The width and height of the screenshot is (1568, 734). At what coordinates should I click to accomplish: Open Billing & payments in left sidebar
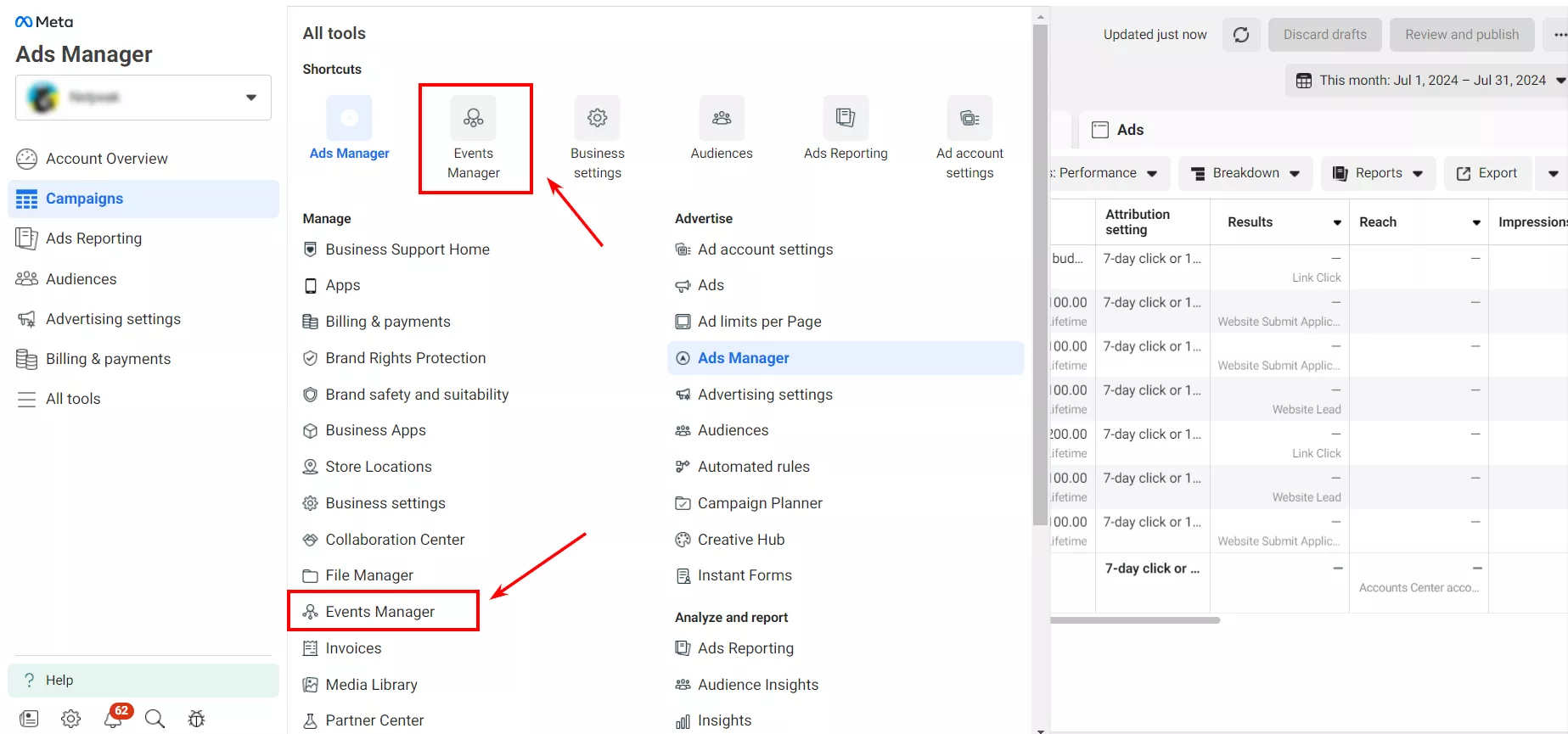pyautogui.click(x=143, y=359)
